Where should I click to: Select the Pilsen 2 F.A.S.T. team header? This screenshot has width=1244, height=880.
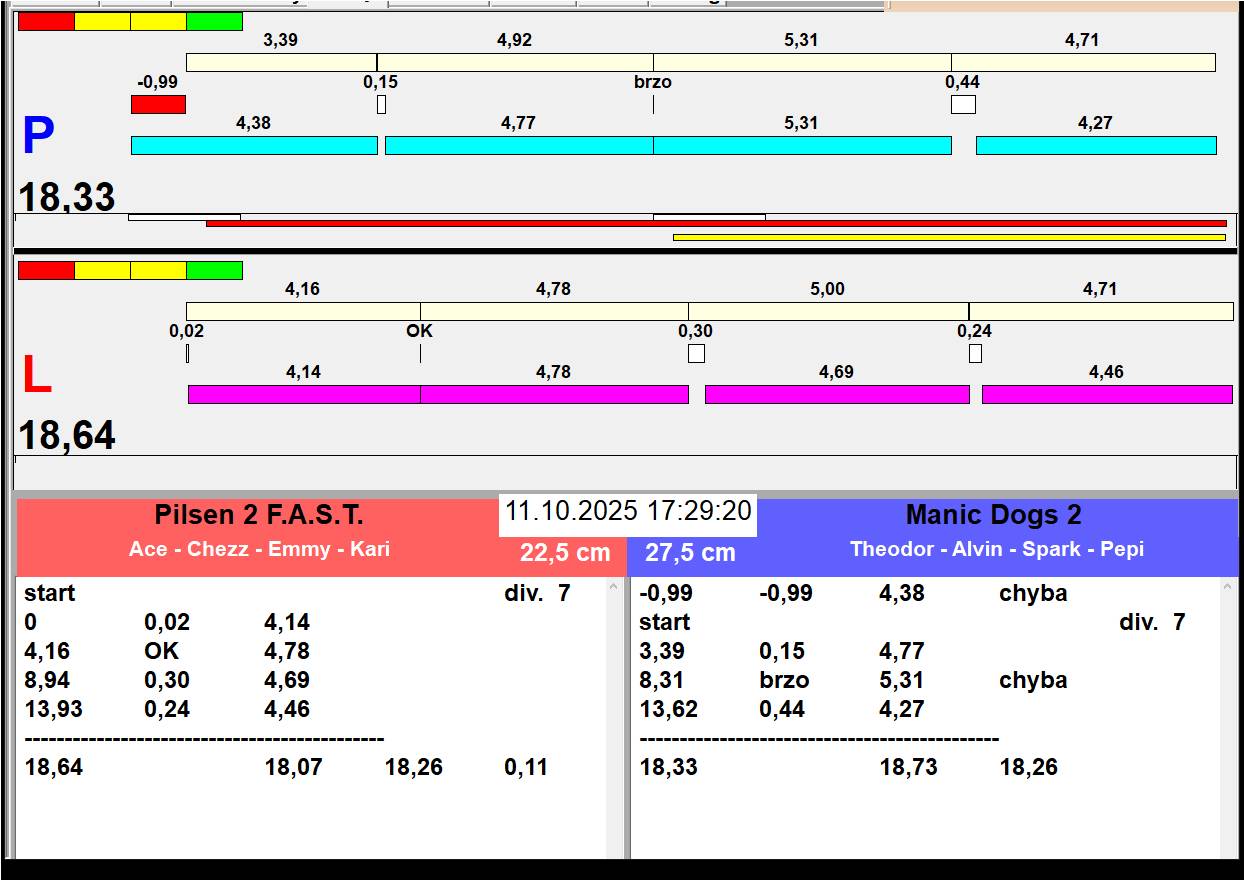(x=259, y=516)
